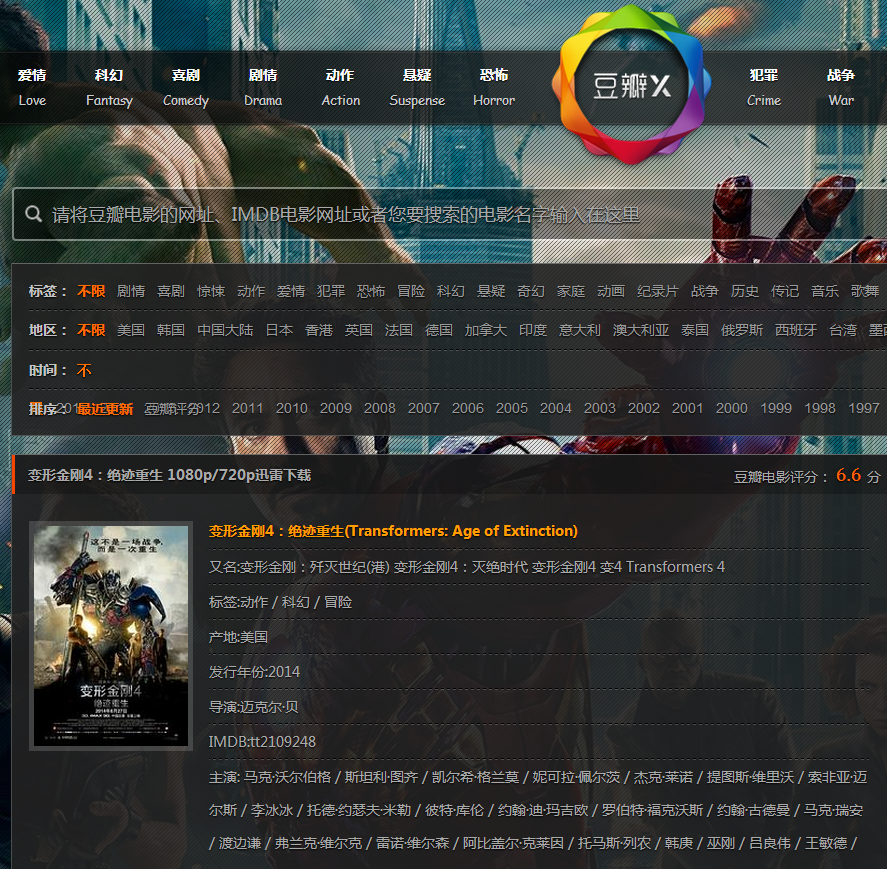Filter by year 2011
Image resolution: width=887 pixels, height=869 pixels.
247,408
